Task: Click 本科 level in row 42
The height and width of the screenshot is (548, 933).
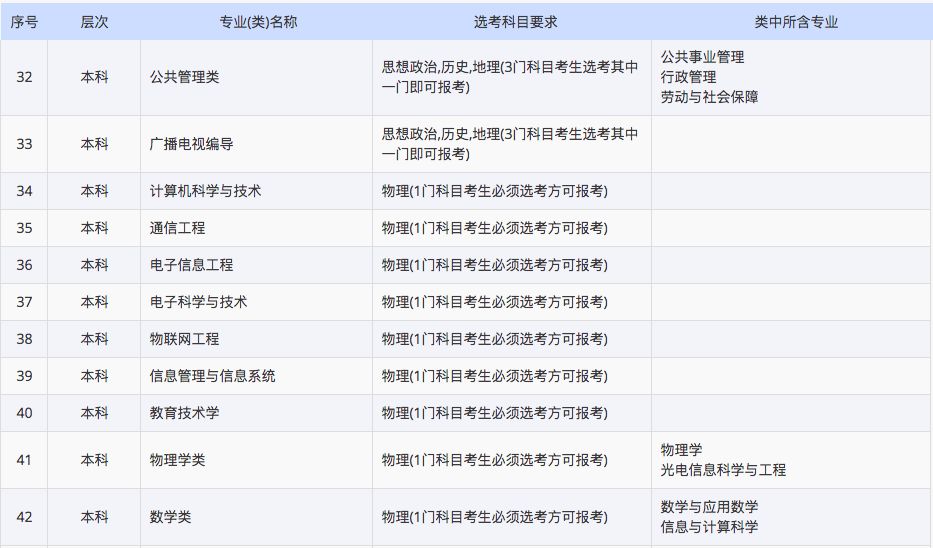Action: click(x=94, y=517)
